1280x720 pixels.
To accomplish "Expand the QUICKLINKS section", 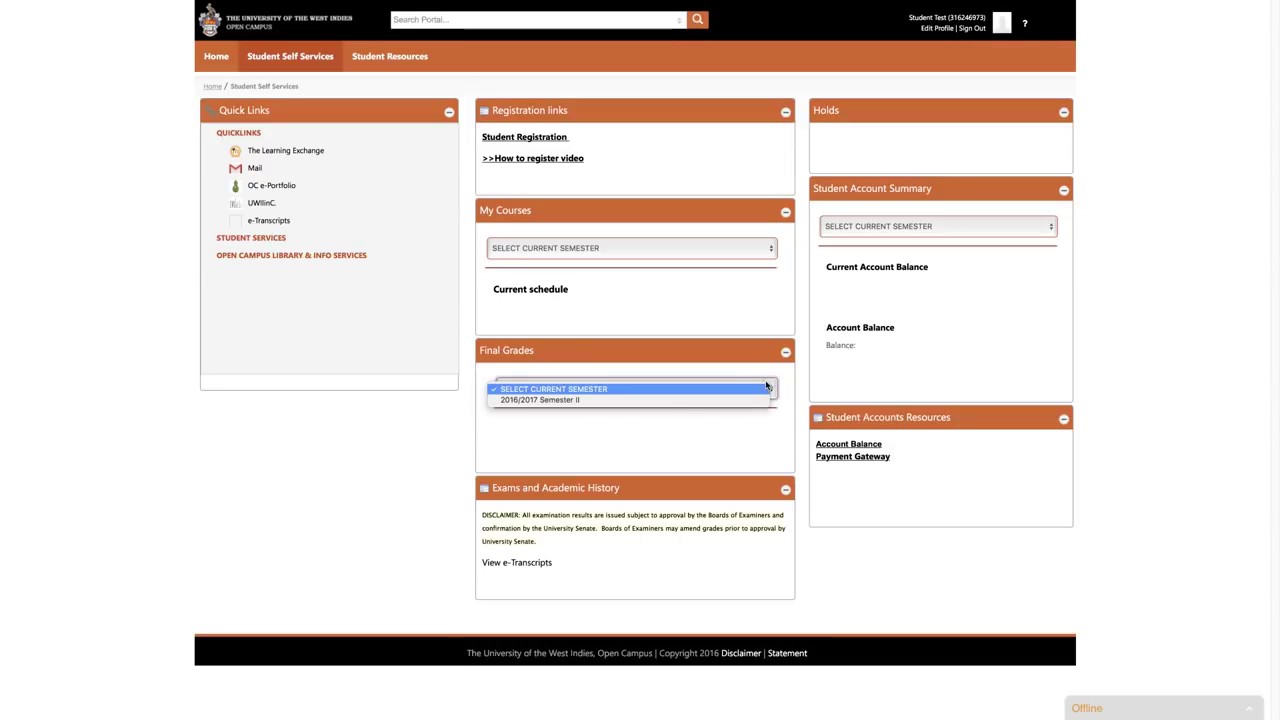I will [x=238, y=133].
